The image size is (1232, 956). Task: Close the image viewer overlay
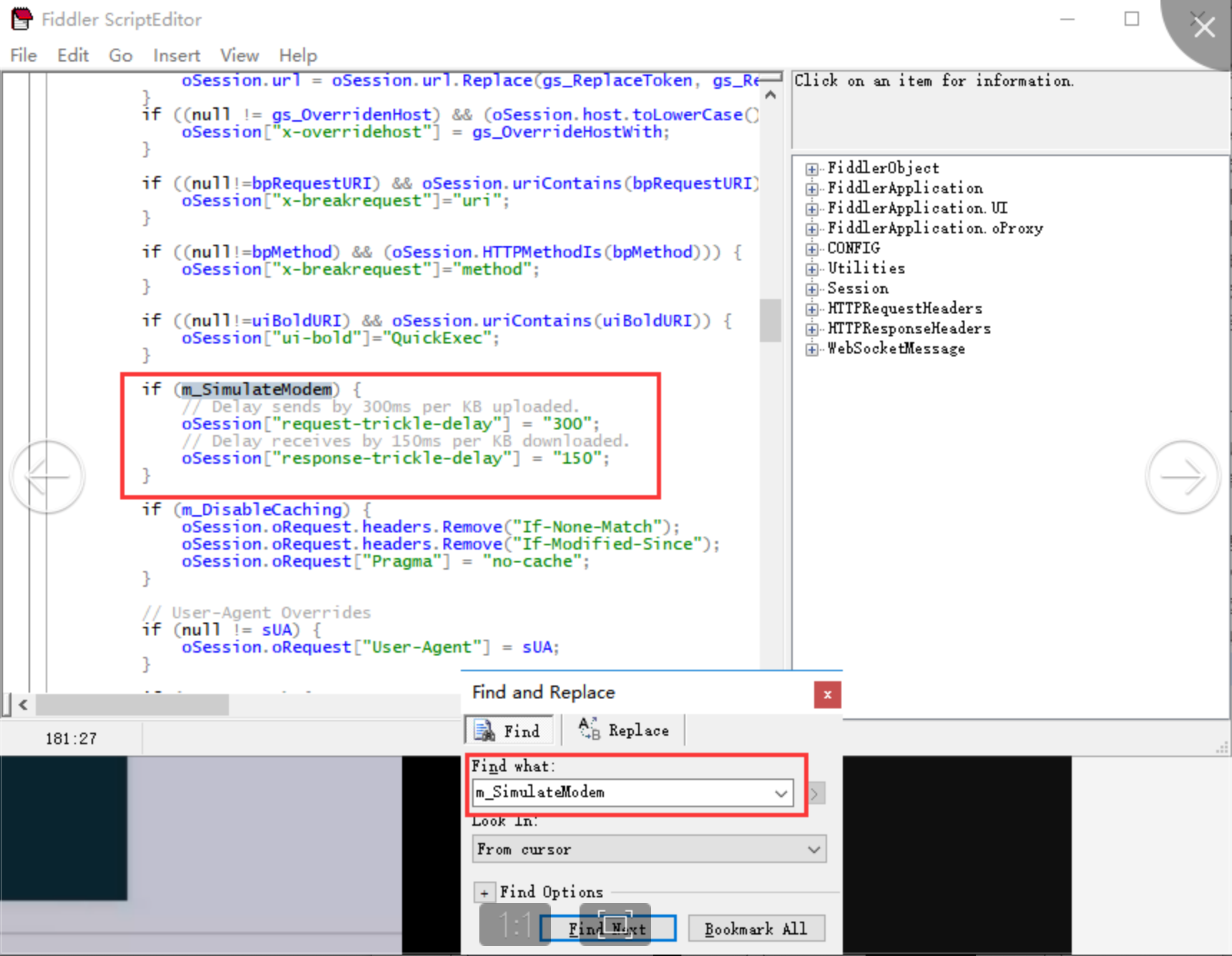pyautogui.click(x=1204, y=27)
